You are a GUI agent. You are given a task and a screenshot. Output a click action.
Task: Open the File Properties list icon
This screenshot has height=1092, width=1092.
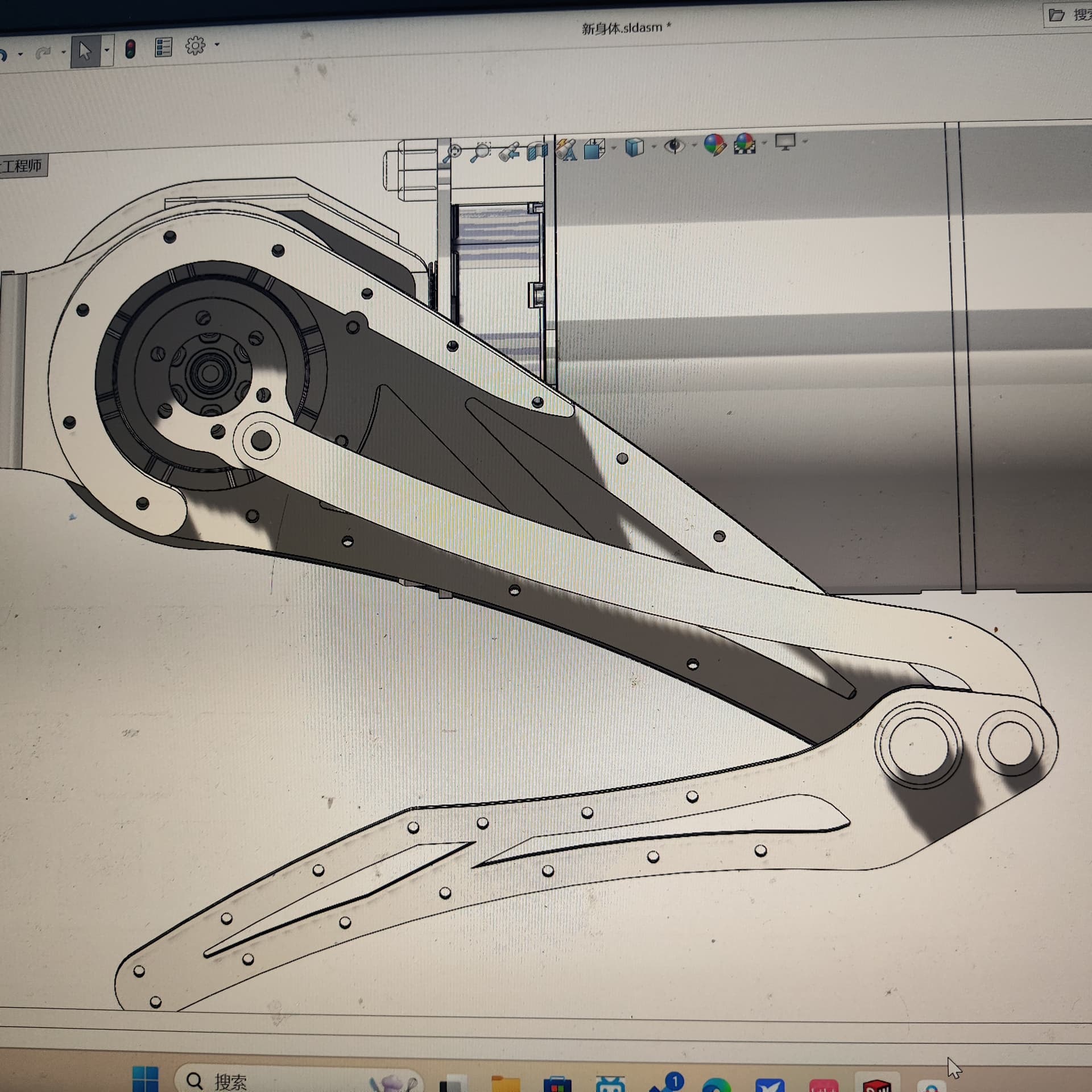pyautogui.click(x=163, y=48)
